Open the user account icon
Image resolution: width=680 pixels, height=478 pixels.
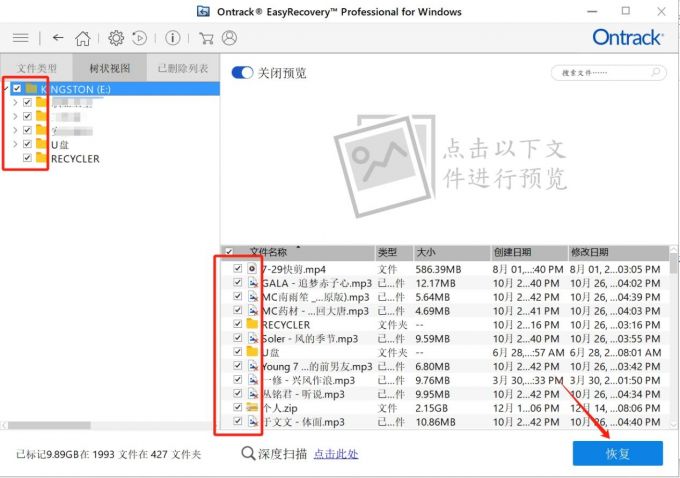[229, 38]
